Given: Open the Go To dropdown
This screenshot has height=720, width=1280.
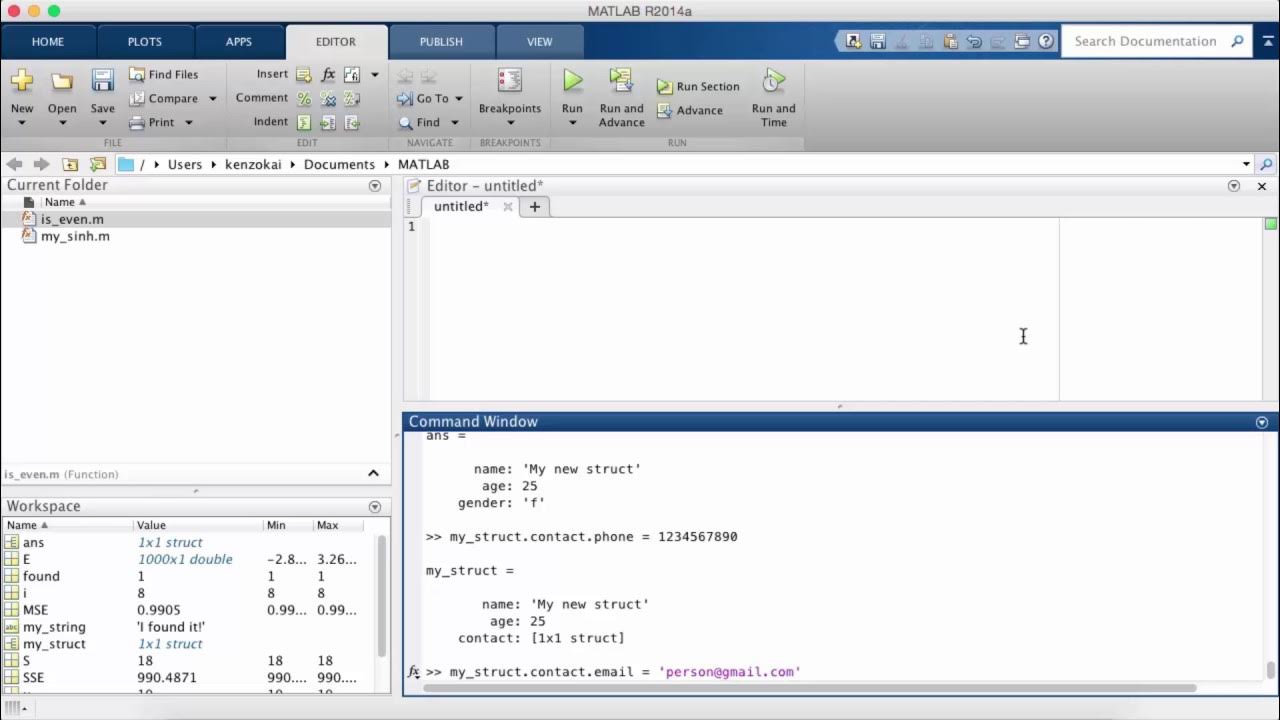Looking at the screenshot, I should point(459,99).
